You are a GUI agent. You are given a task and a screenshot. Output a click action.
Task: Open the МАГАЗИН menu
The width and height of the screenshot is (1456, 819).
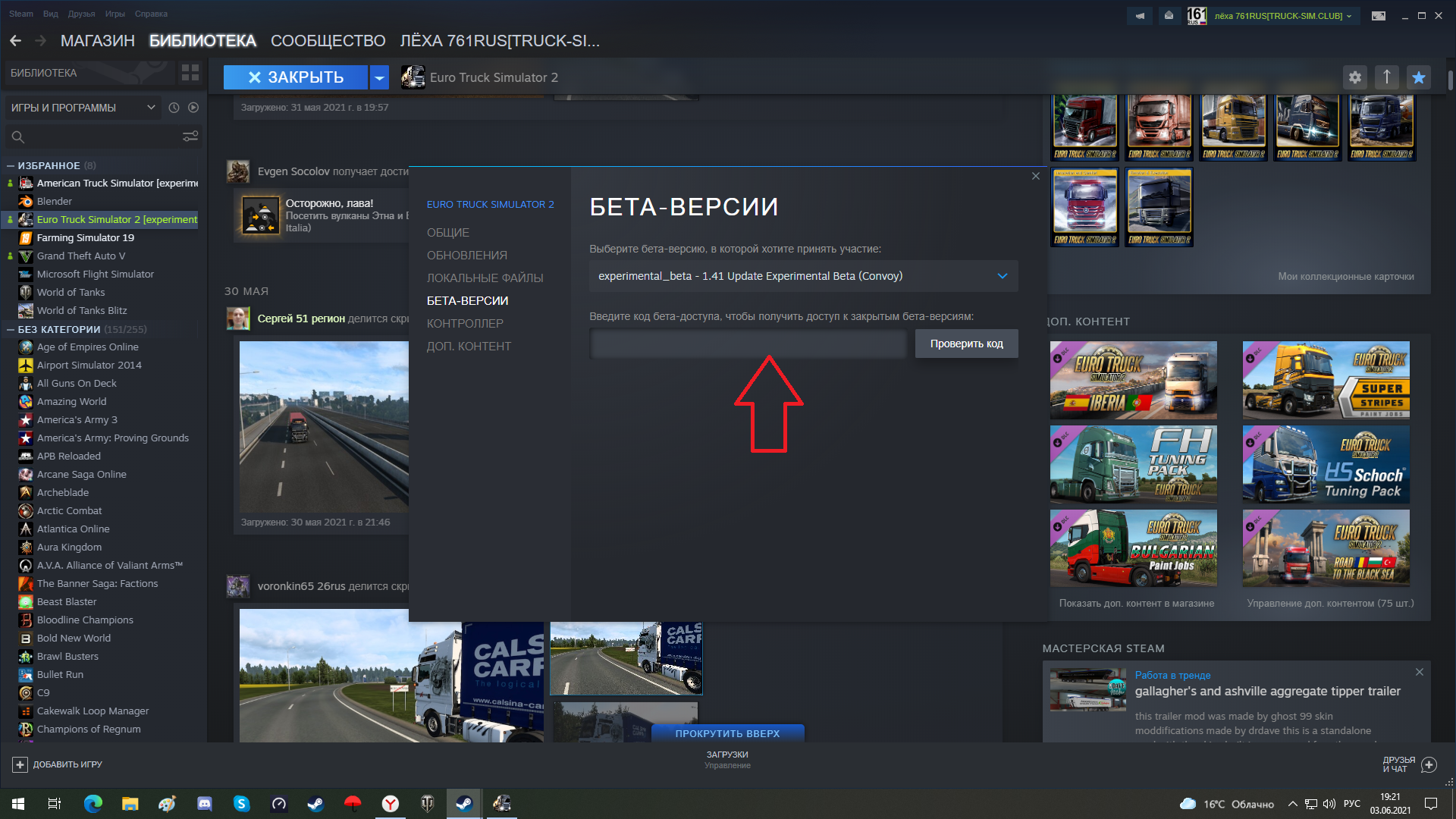point(97,41)
